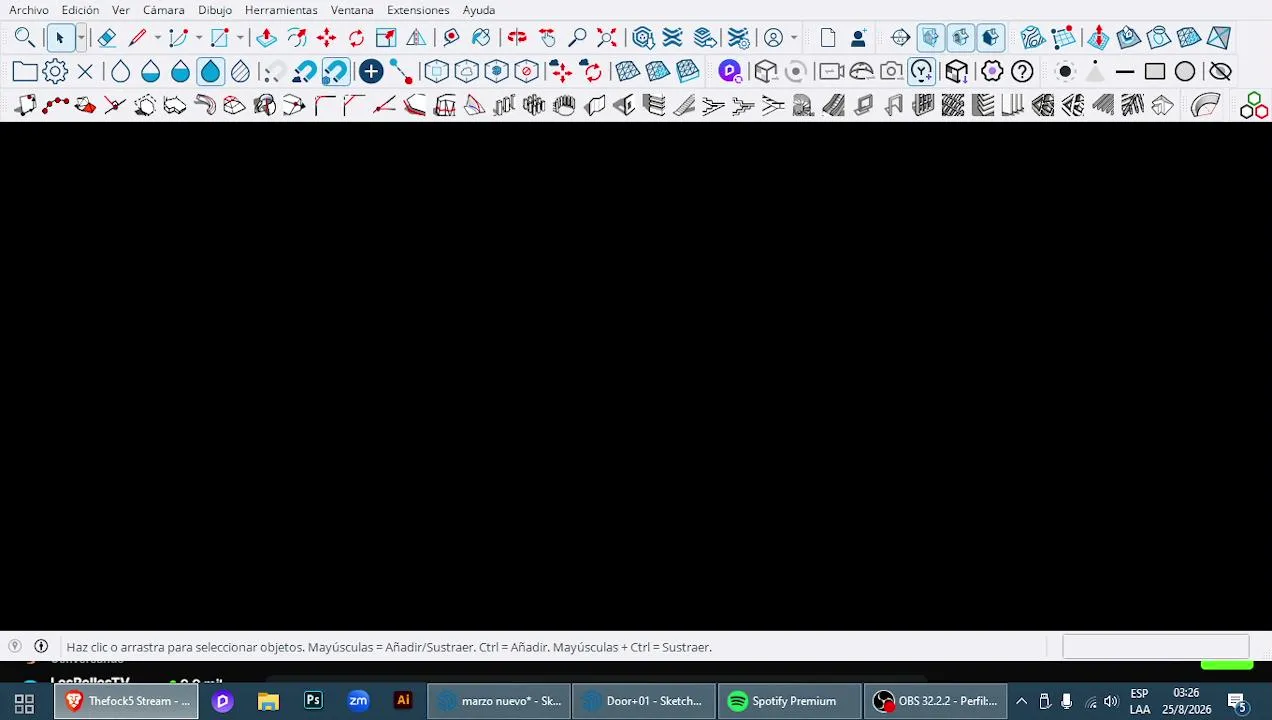1272x720 pixels.
Task: Open File Explorer from the taskbar
Action: [x=268, y=701]
